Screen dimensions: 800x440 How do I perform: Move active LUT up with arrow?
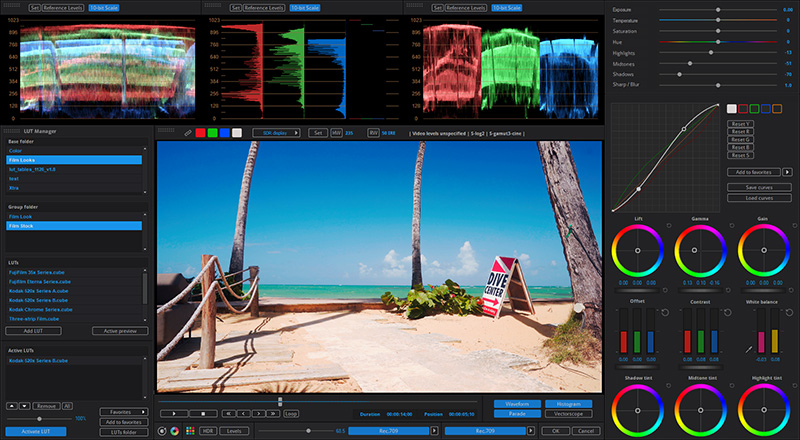pos(12,406)
